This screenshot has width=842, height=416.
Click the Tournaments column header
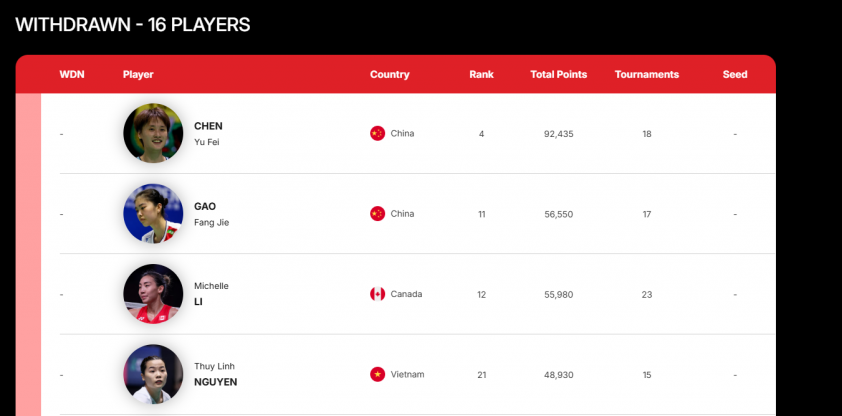(x=646, y=75)
